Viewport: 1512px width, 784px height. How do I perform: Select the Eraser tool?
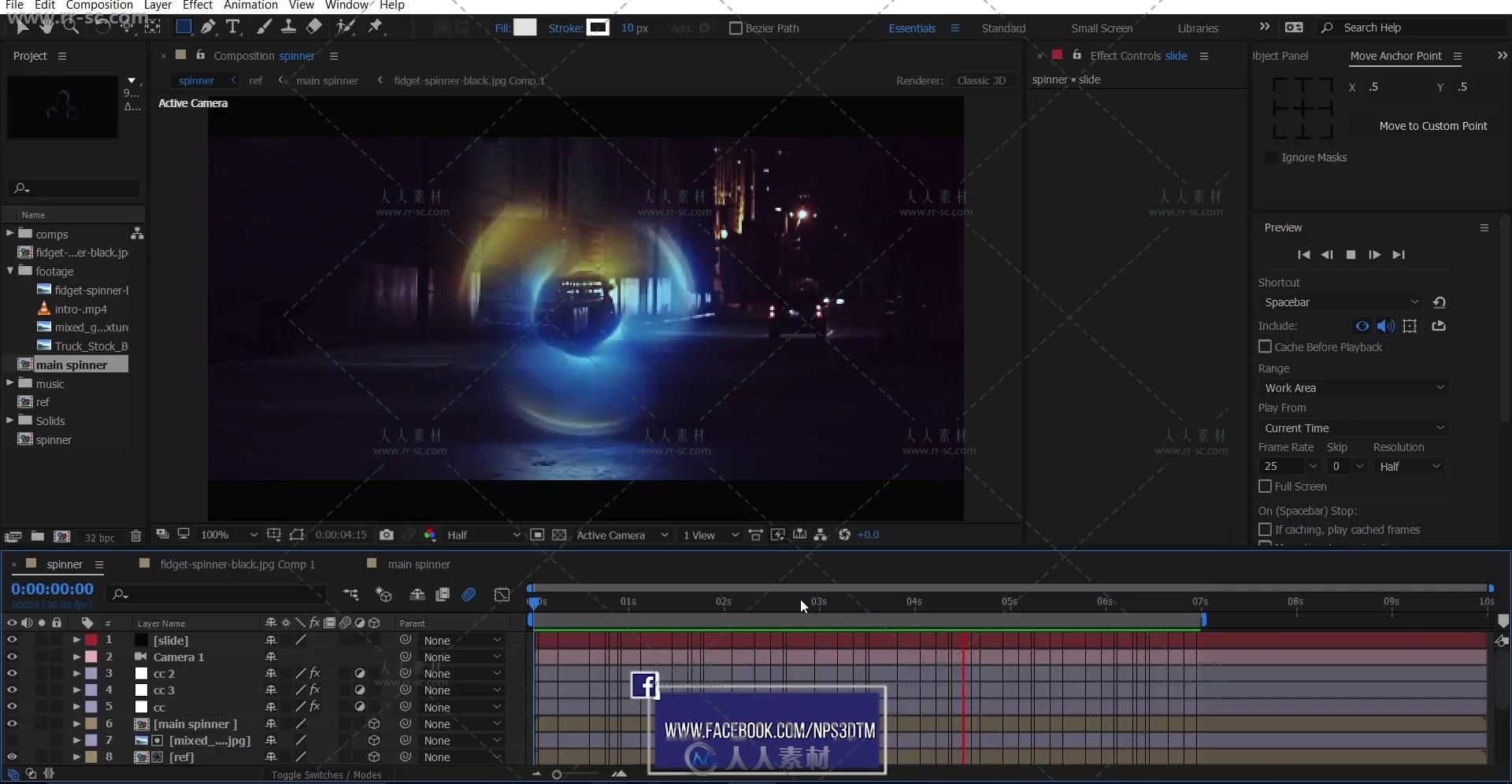(314, 27)
